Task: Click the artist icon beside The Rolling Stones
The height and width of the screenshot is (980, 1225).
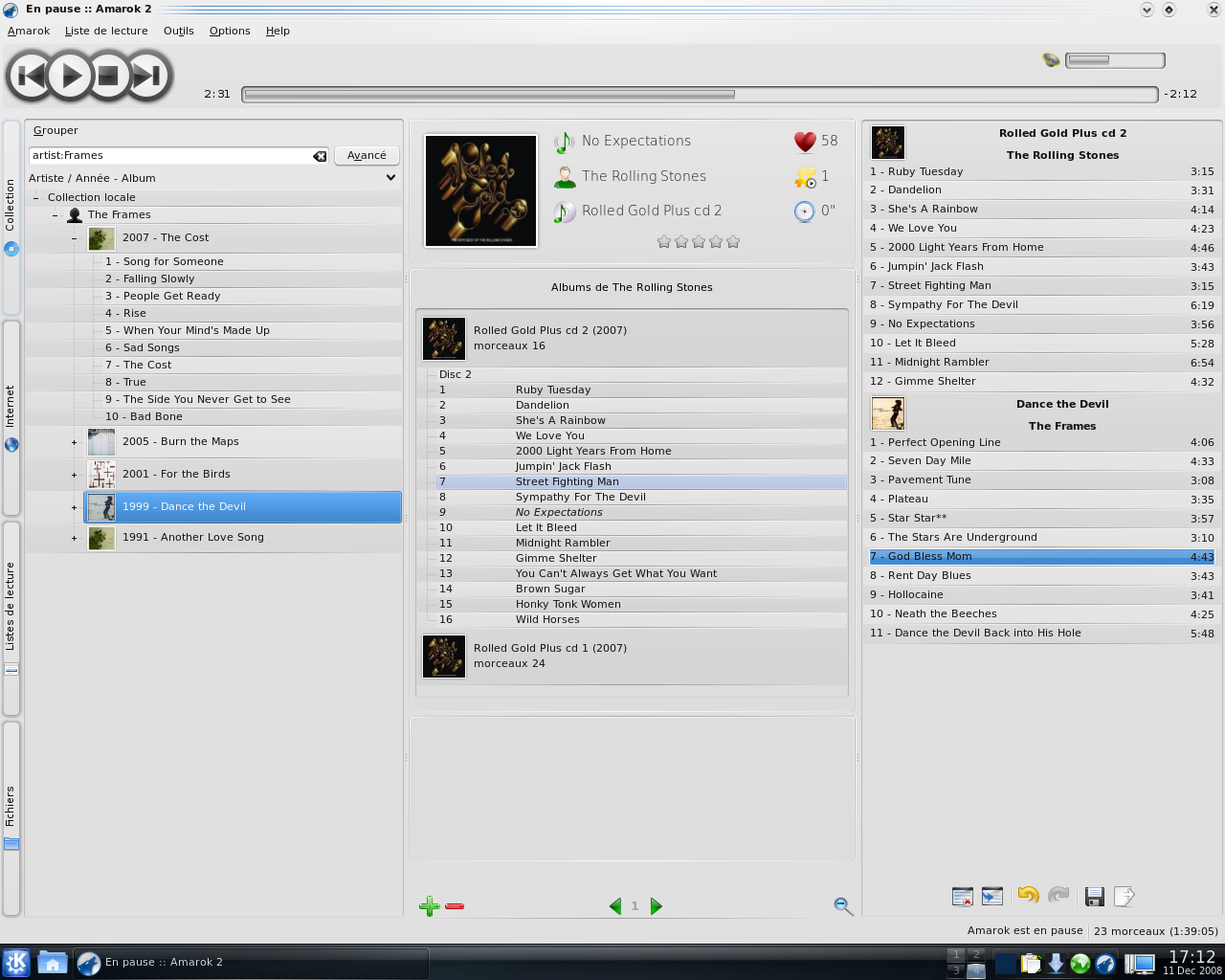Action: tap(565, 177)
